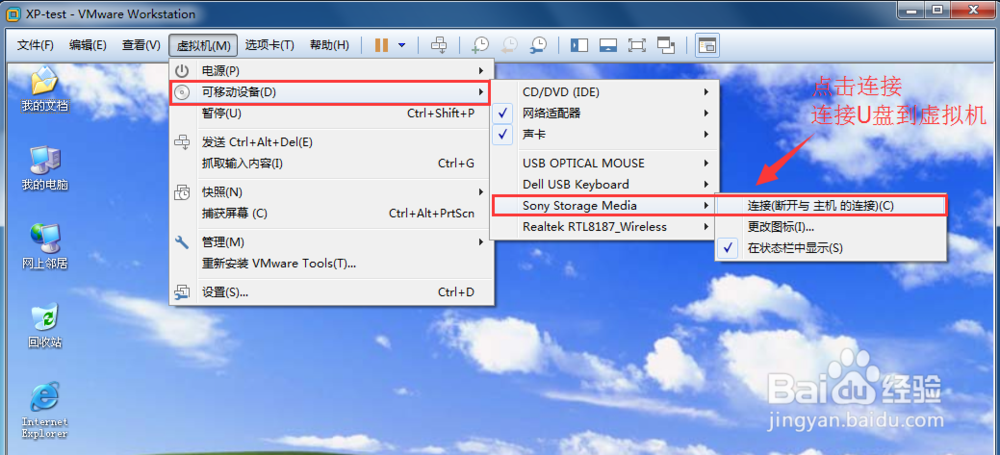Image resolution: width=1000 pixels, height=455 pixels.
Task: Click the Internet Explorer desktop icon
Action: pyautogui.click(x=45, y=410)
